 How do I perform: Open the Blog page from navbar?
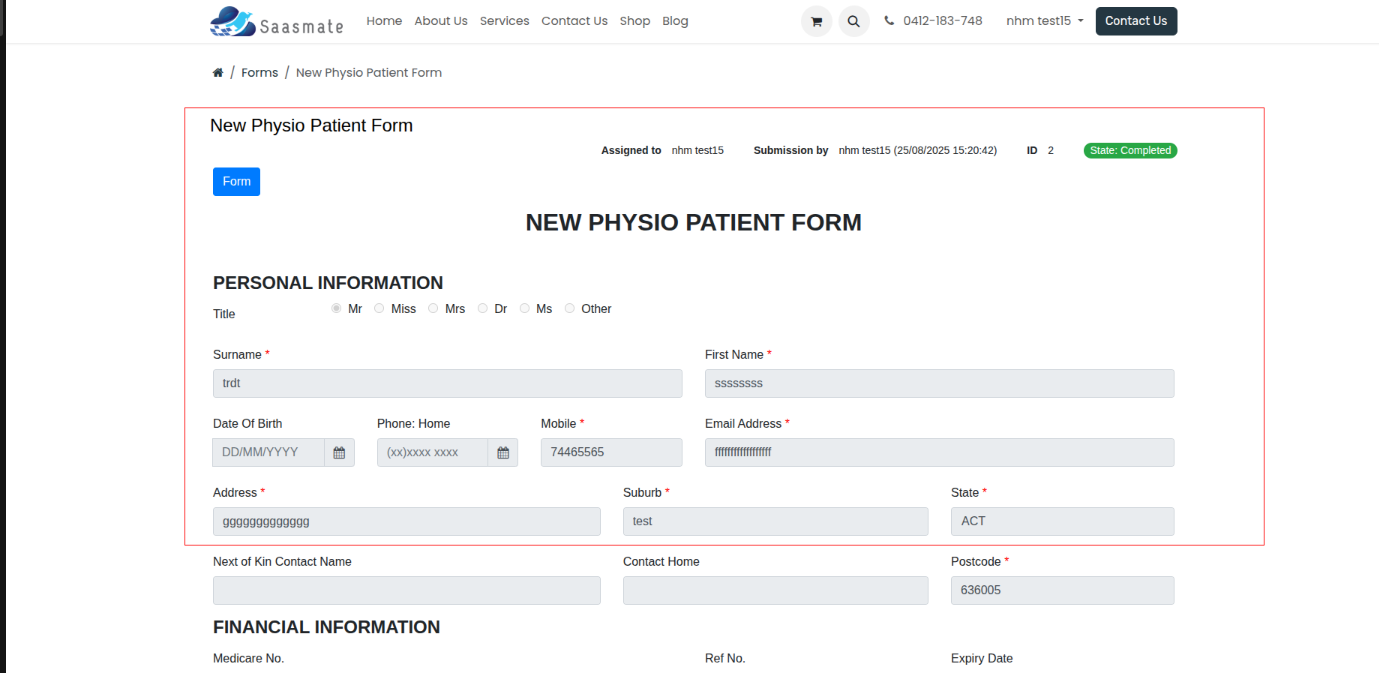click(x=675, y=21)
